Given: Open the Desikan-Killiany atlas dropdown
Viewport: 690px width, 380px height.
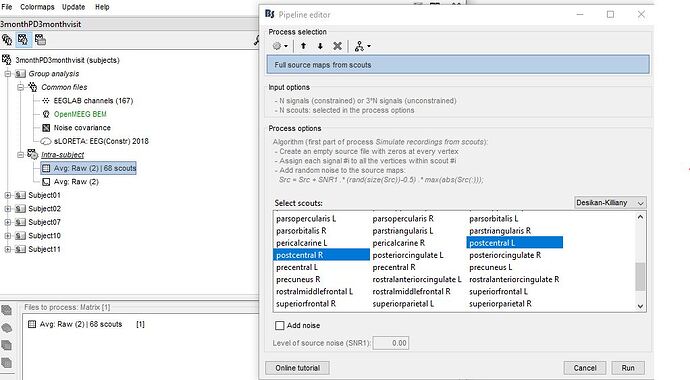Looking at the screenshot, I should (610, 203).
